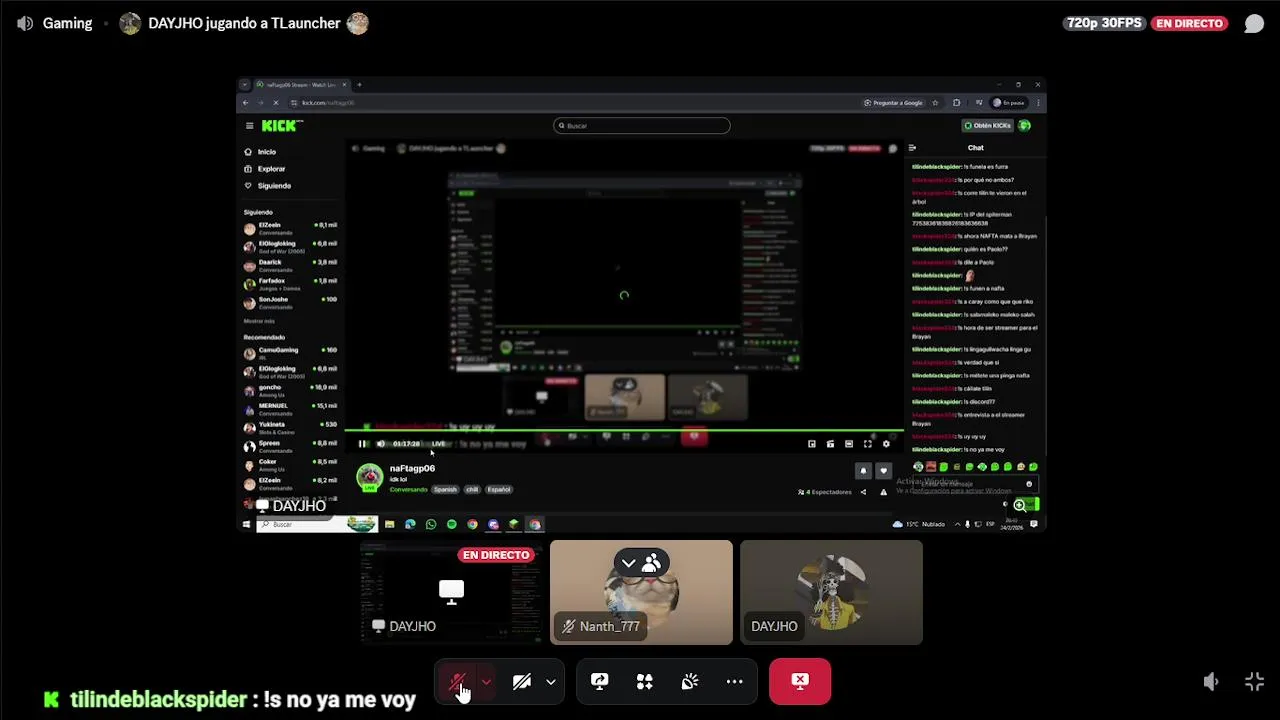Click the share icon beside Espectadores
The image size is (1280, 720).
(863, 492)
